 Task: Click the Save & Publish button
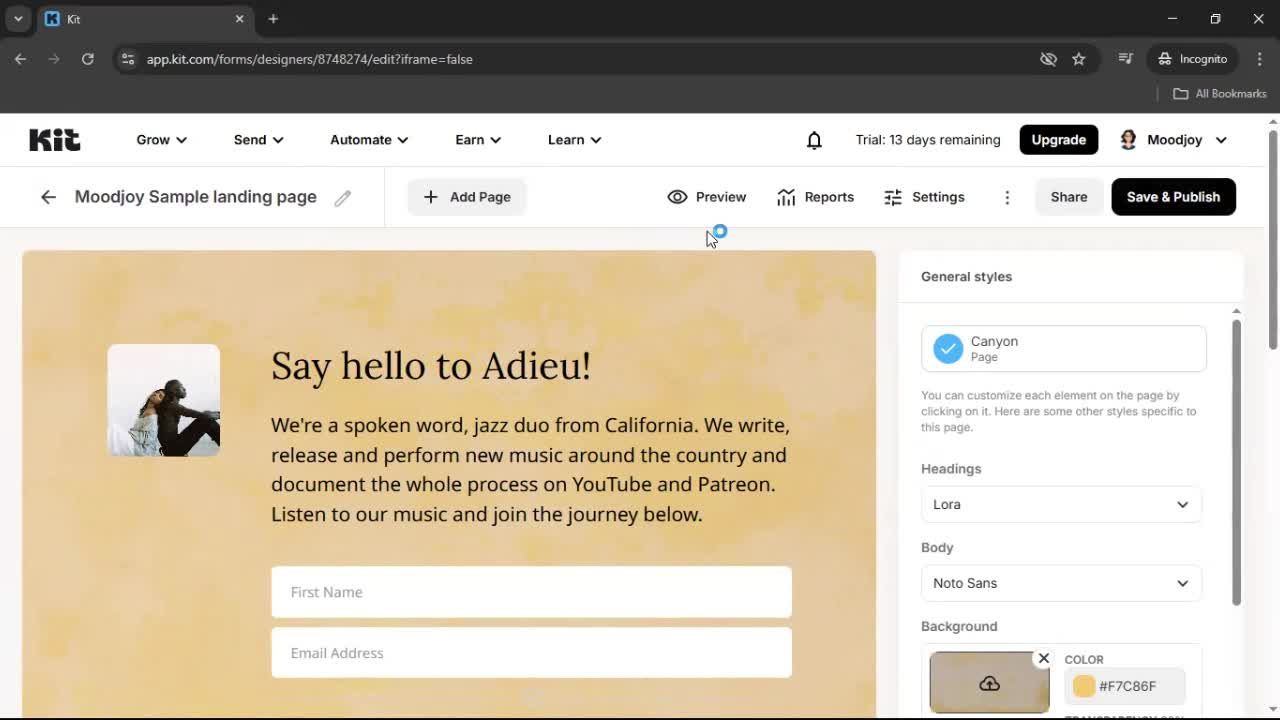tap(1173, 197)
